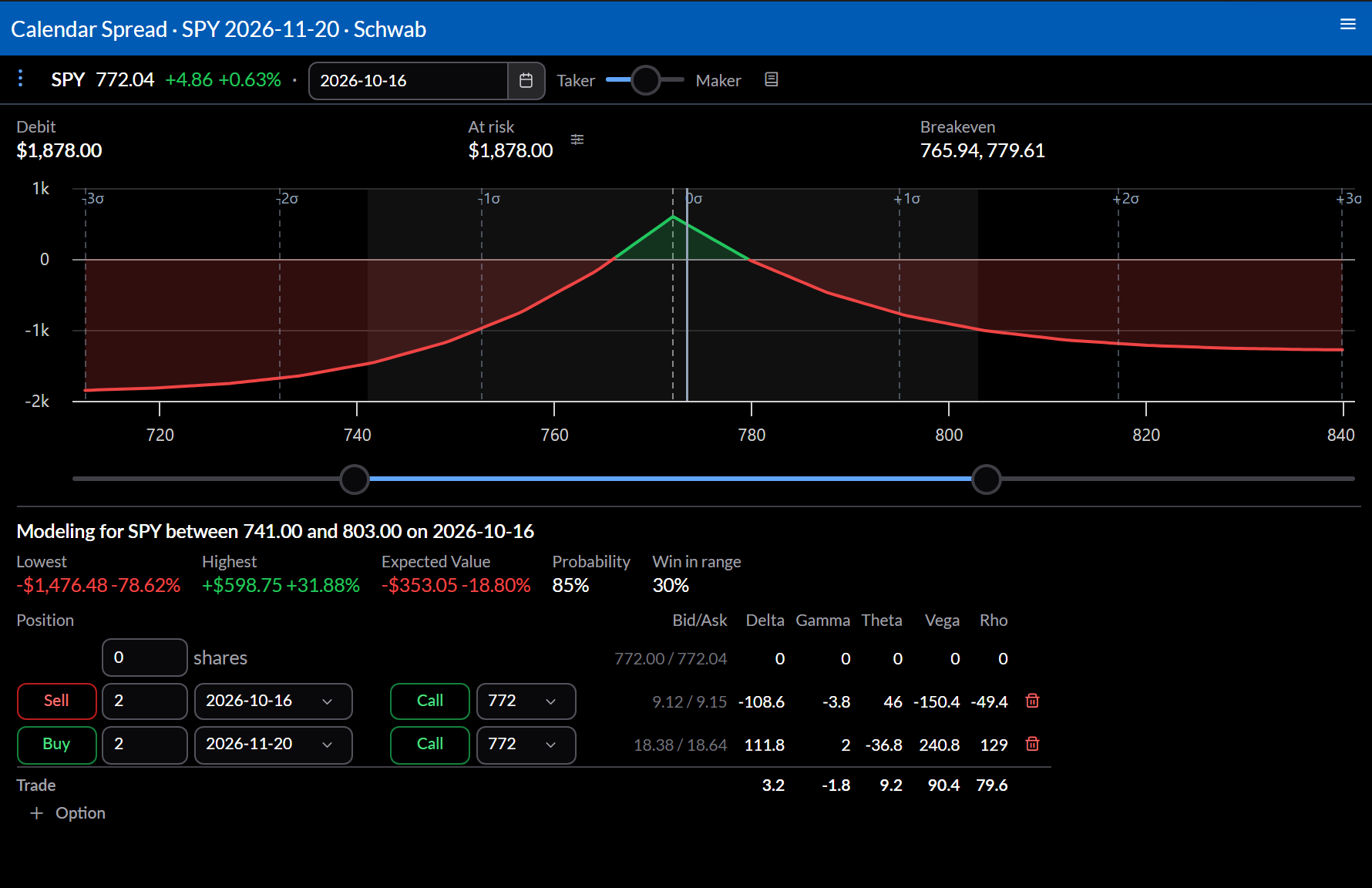Click Highest value +$598.75 +31.88%
1372x888 pixels.
[x=281, y=585]
